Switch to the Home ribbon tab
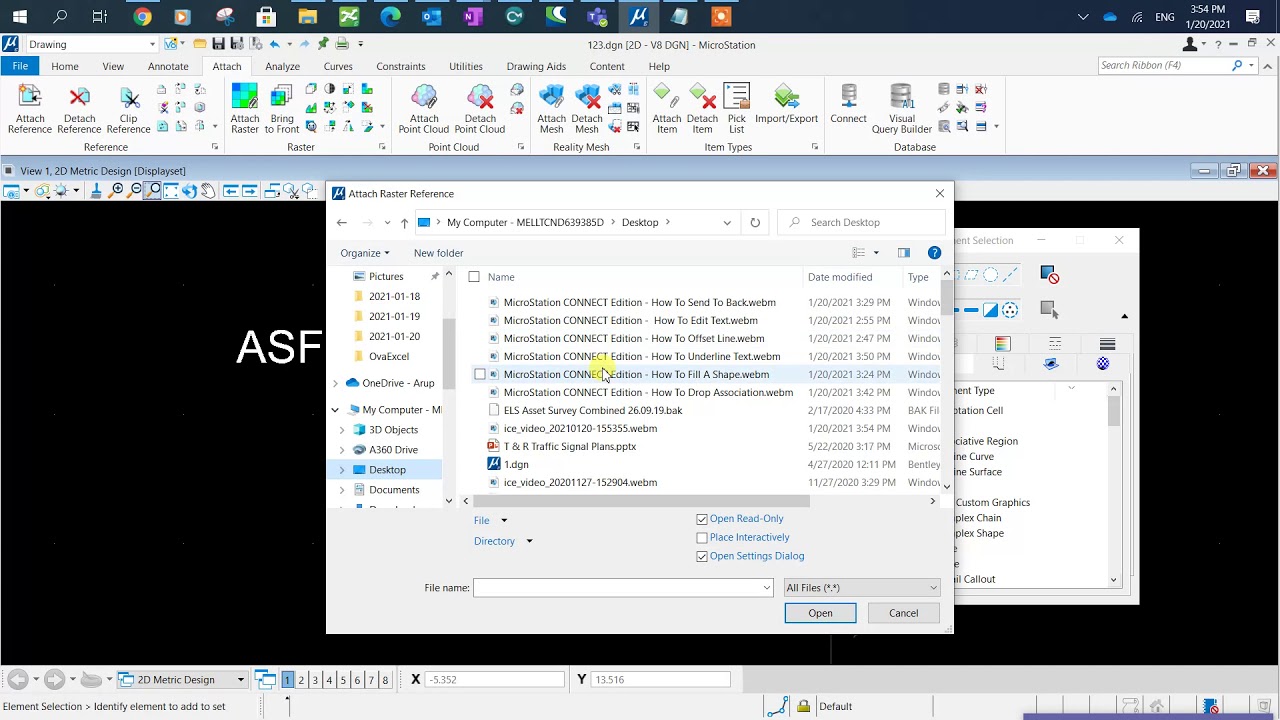 coord(65,66)
